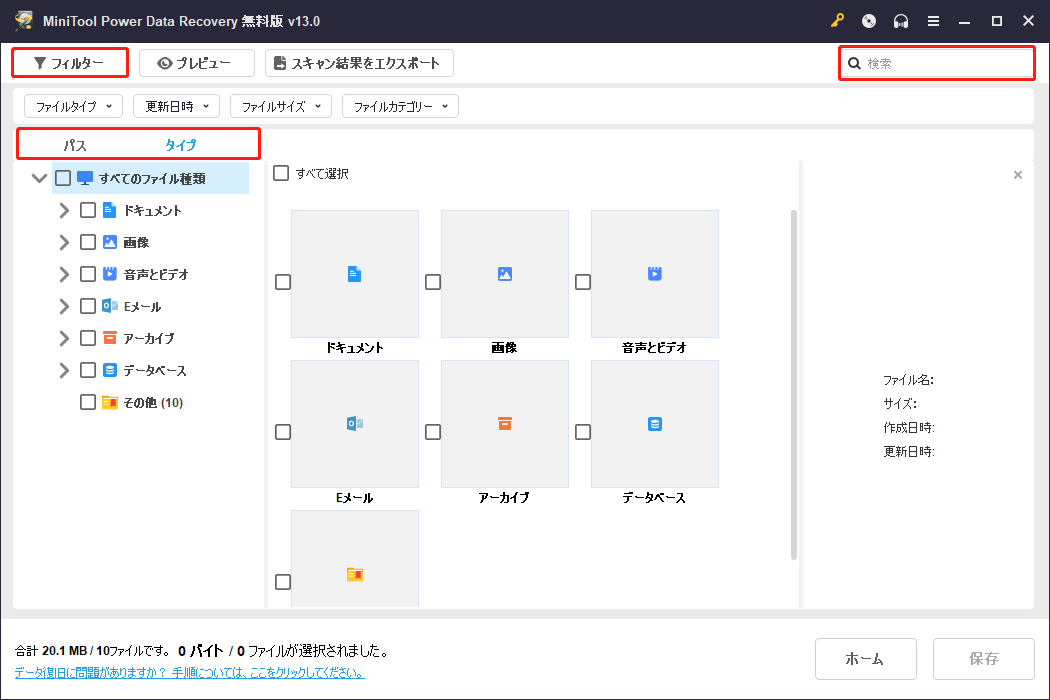Tick the 音声とビデオ tree checkbox
Viewport: 1050px width, 700px height.
pos(88,274)
